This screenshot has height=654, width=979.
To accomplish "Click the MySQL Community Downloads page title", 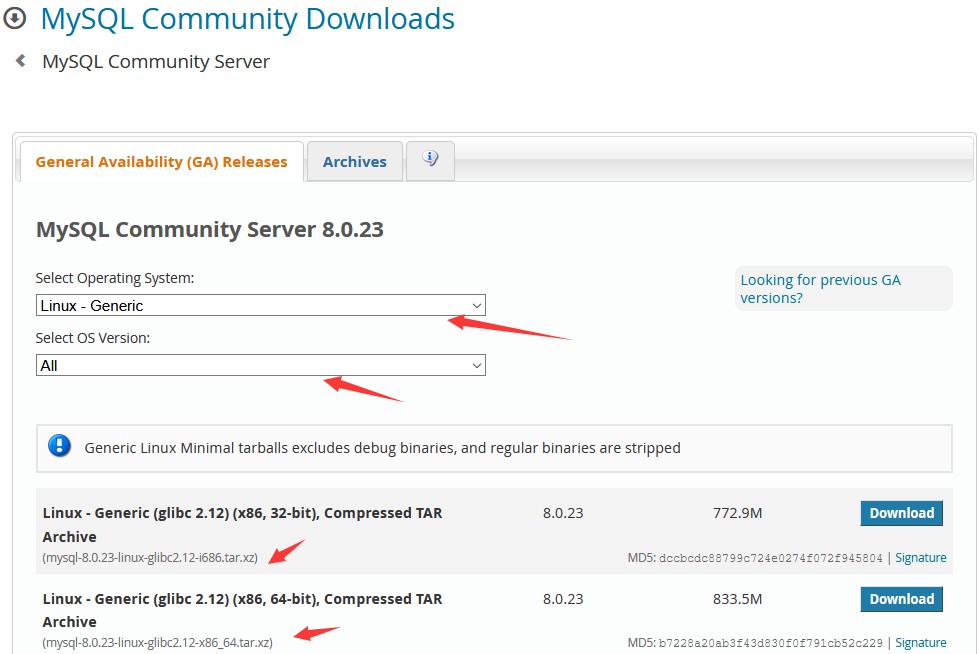I will pyautogui.click(x=246, y=18).
